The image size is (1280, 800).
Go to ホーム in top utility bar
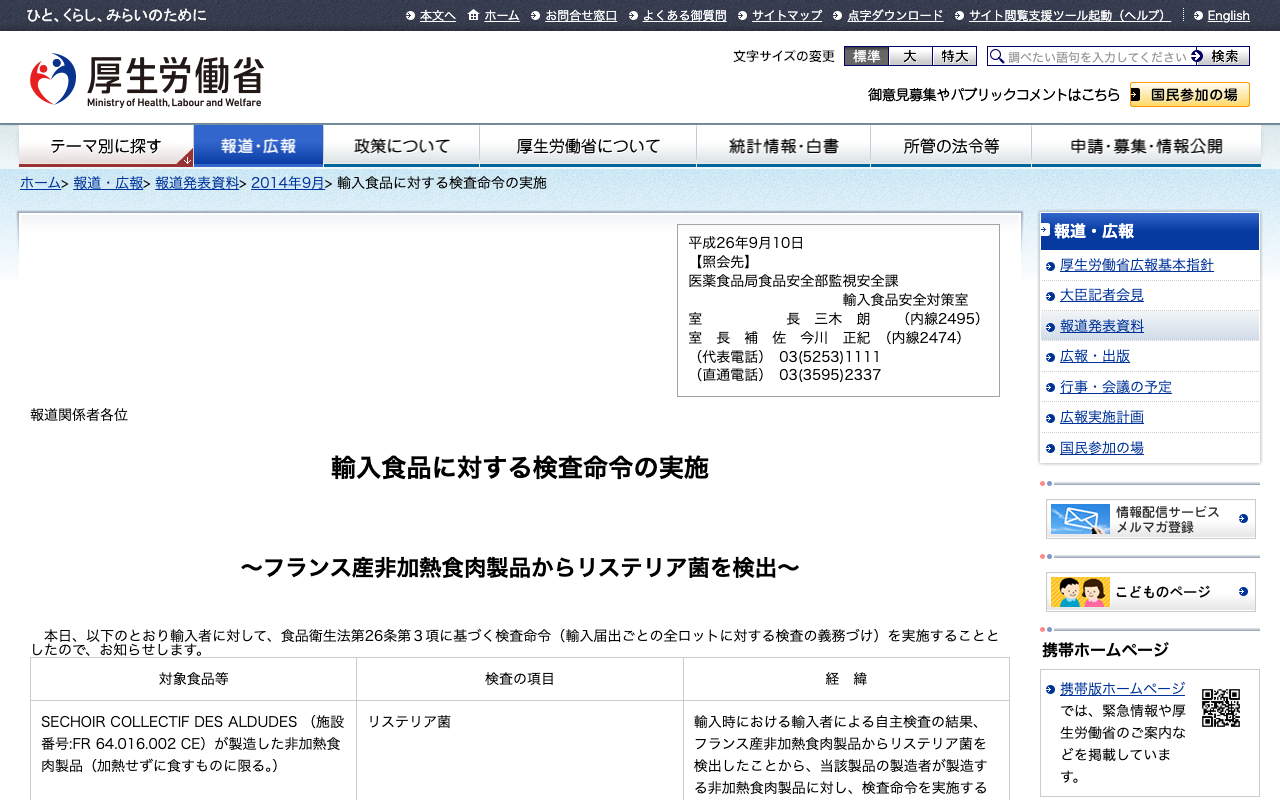[x=501, y=15]
